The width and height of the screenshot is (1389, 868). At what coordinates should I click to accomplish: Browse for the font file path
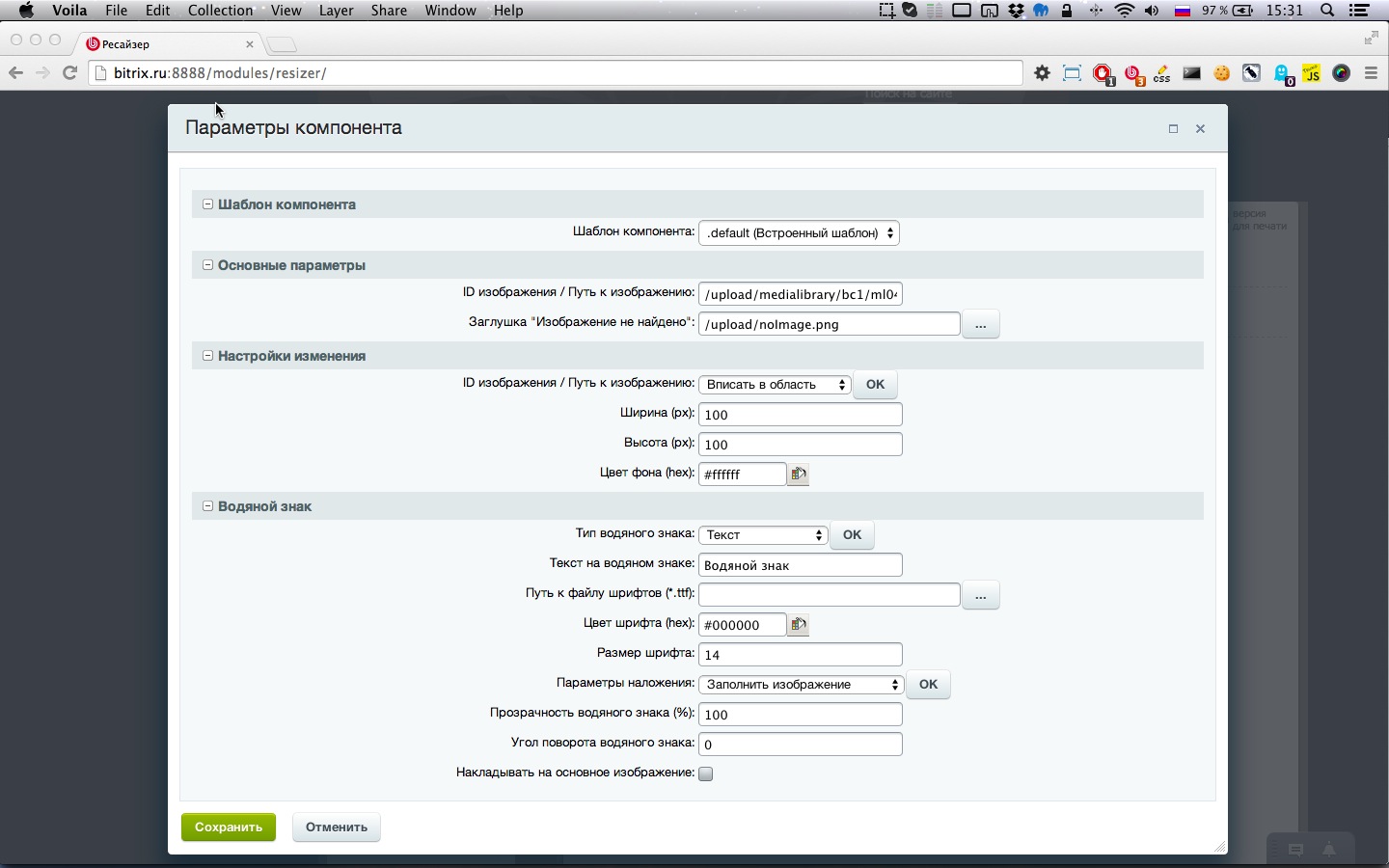tap(980, 595)
